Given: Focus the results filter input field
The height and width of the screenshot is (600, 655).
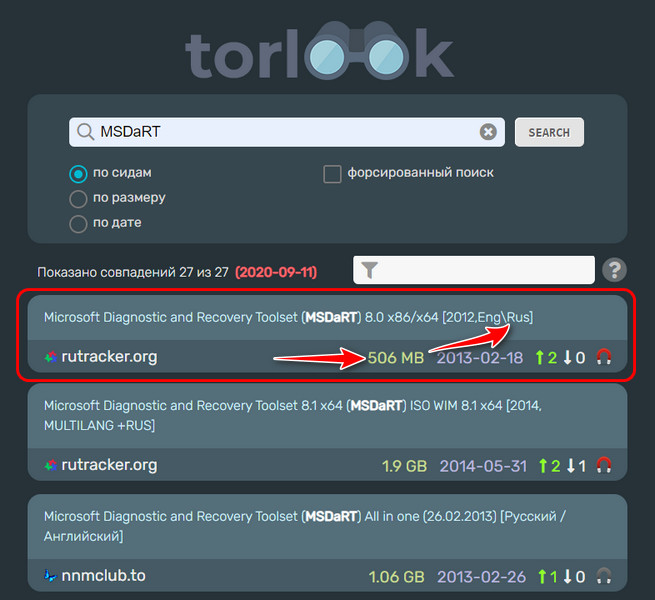Looking at the screenshot, I should 474,270.
